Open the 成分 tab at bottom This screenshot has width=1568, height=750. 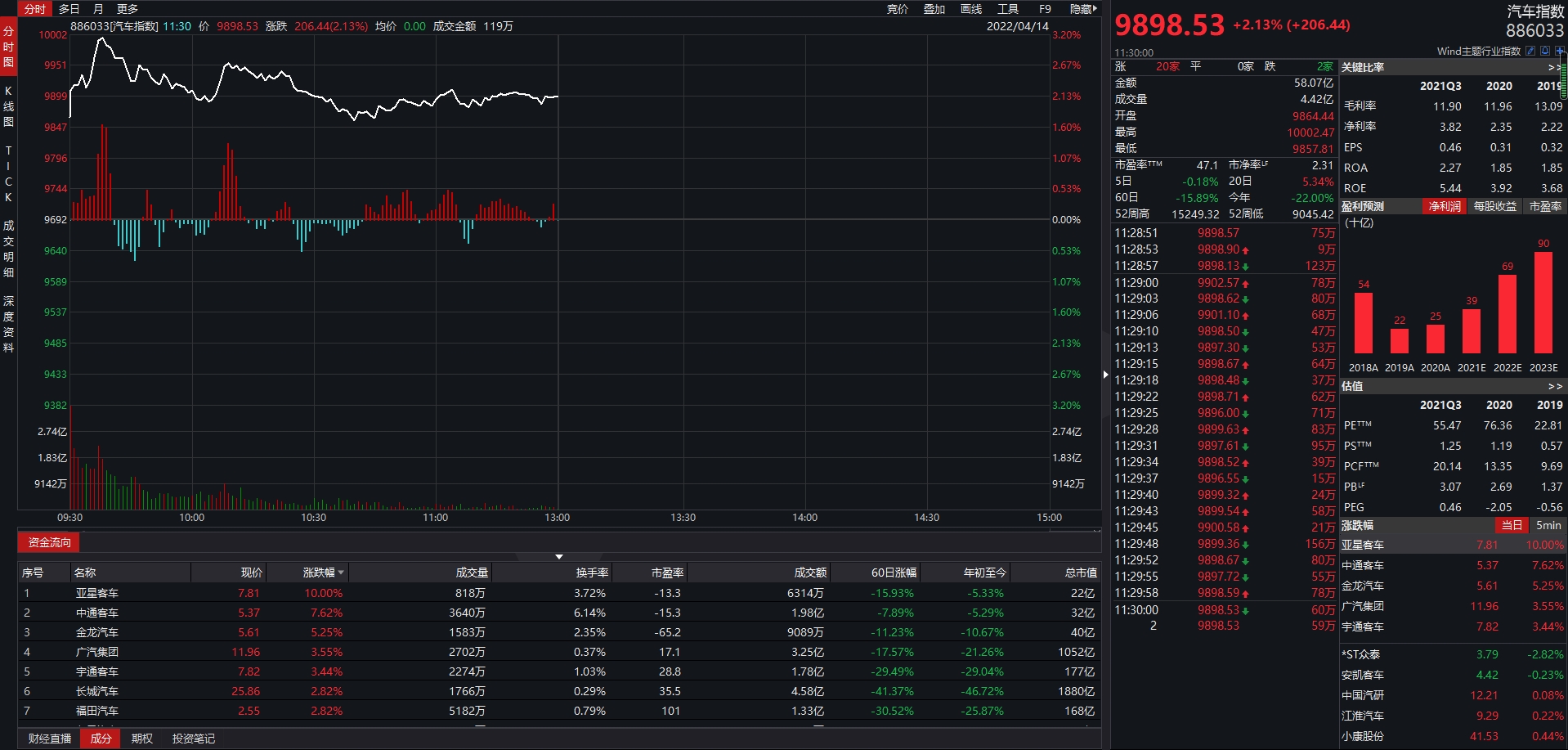[x=101, y=739]
